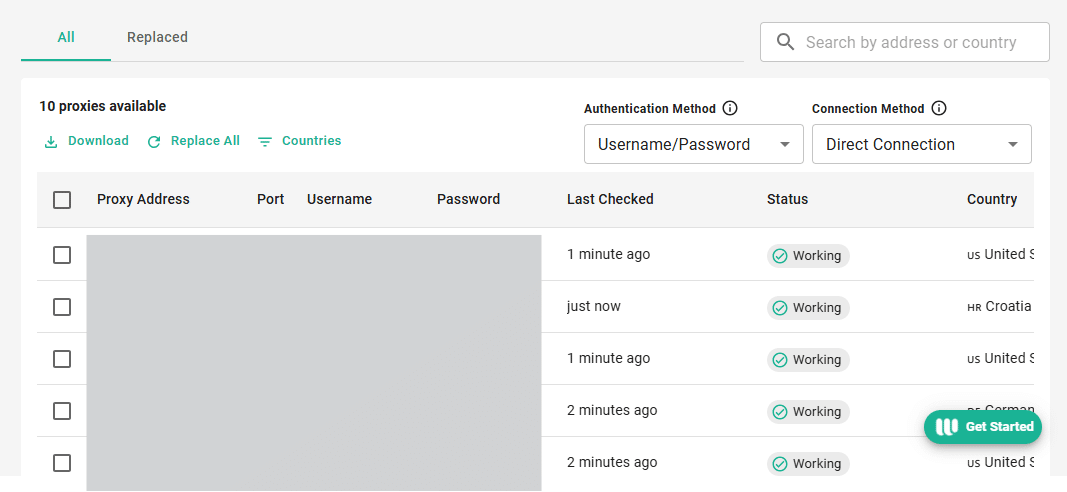Screen dimensions: 1067x492
Task: Switch to the Replaced tab
Action: tap(157, 37)
